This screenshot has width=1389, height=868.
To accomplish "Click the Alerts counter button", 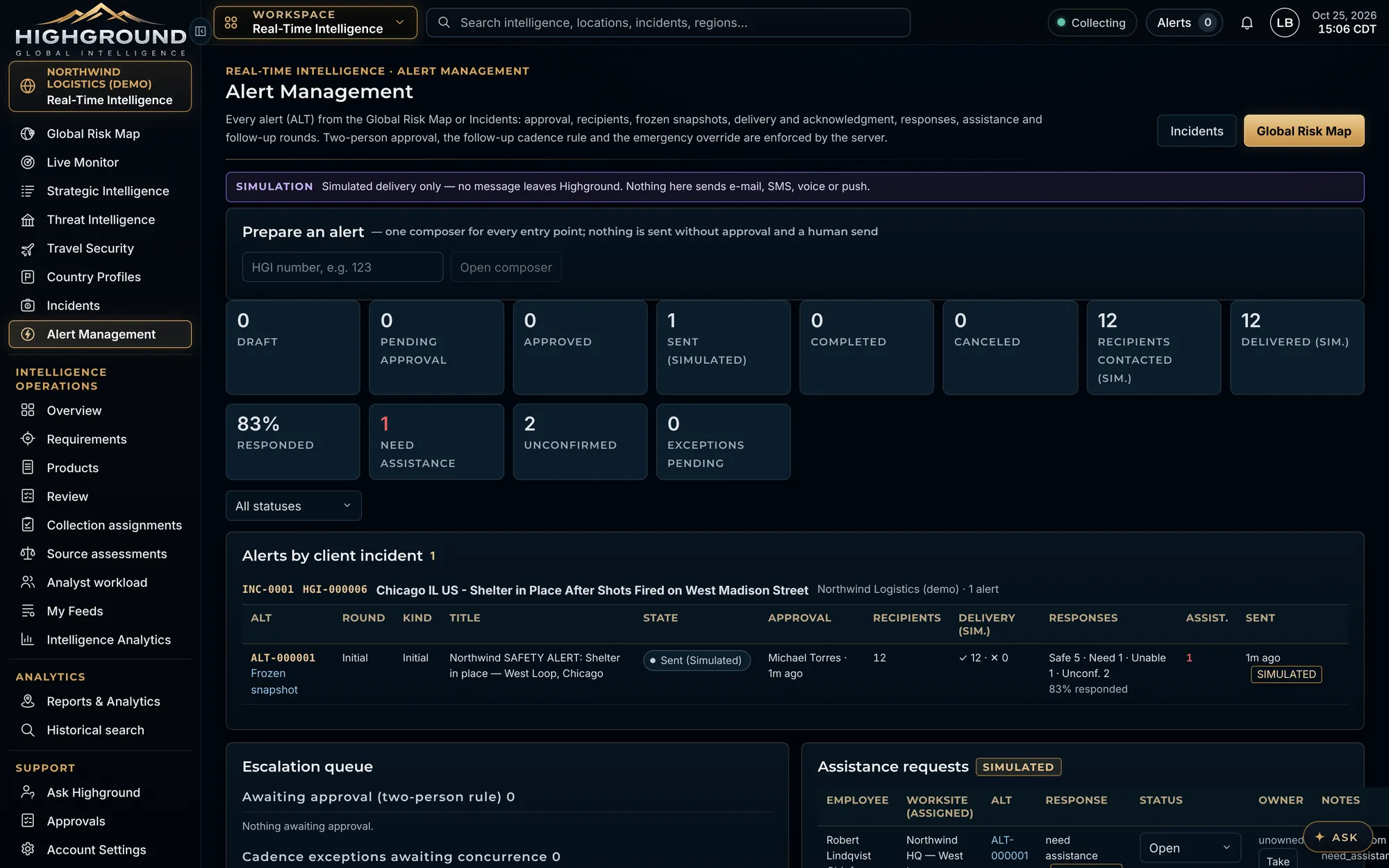I will pyautogui.click(x=1184, y=23).
